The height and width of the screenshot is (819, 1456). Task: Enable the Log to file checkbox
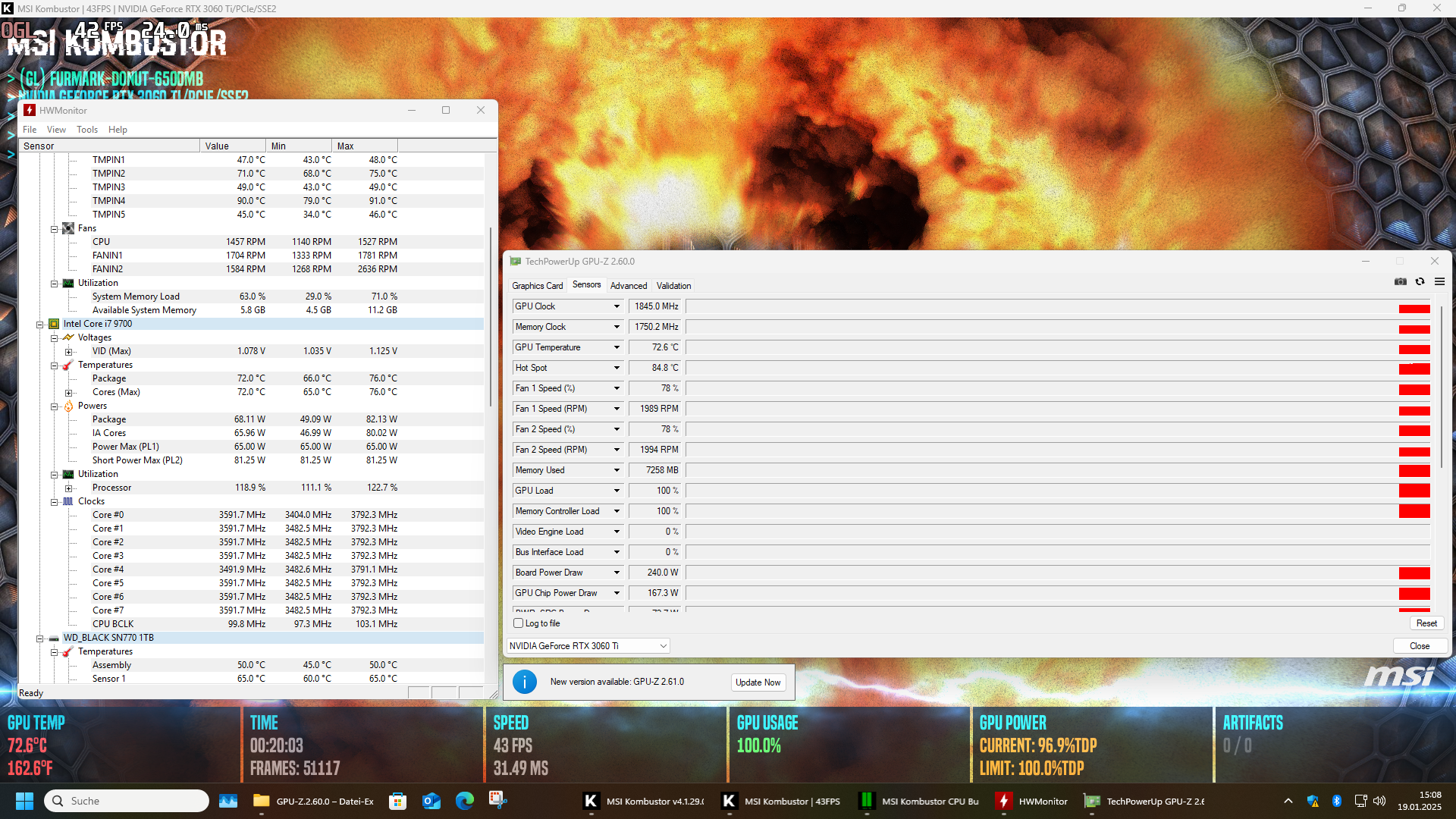519,623
